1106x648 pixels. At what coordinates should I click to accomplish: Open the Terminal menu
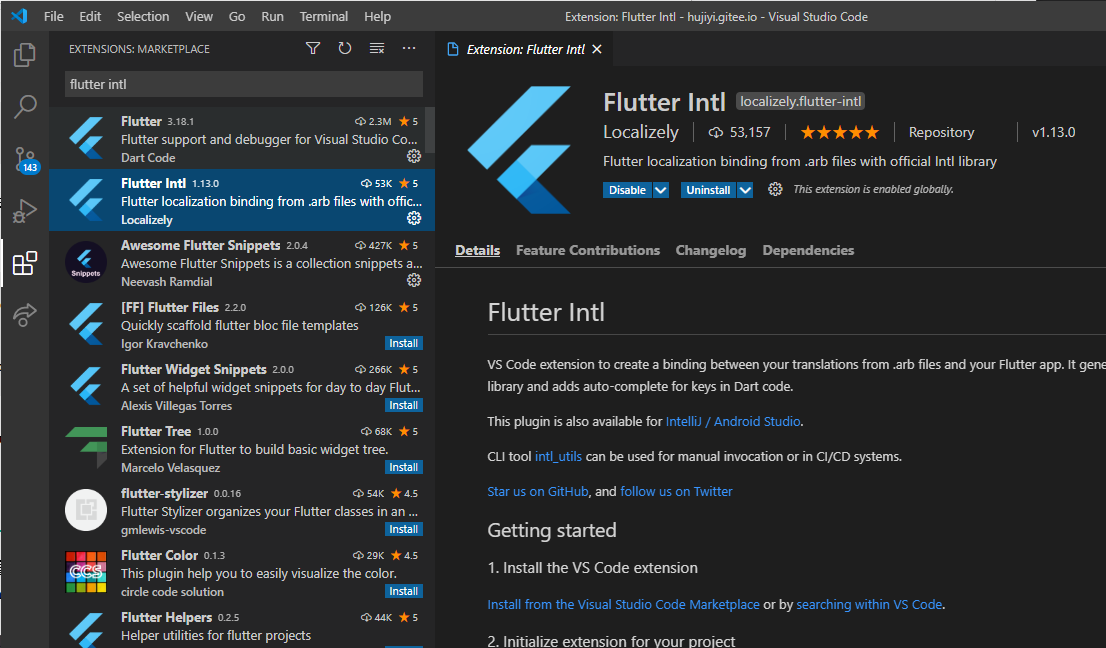324,16
